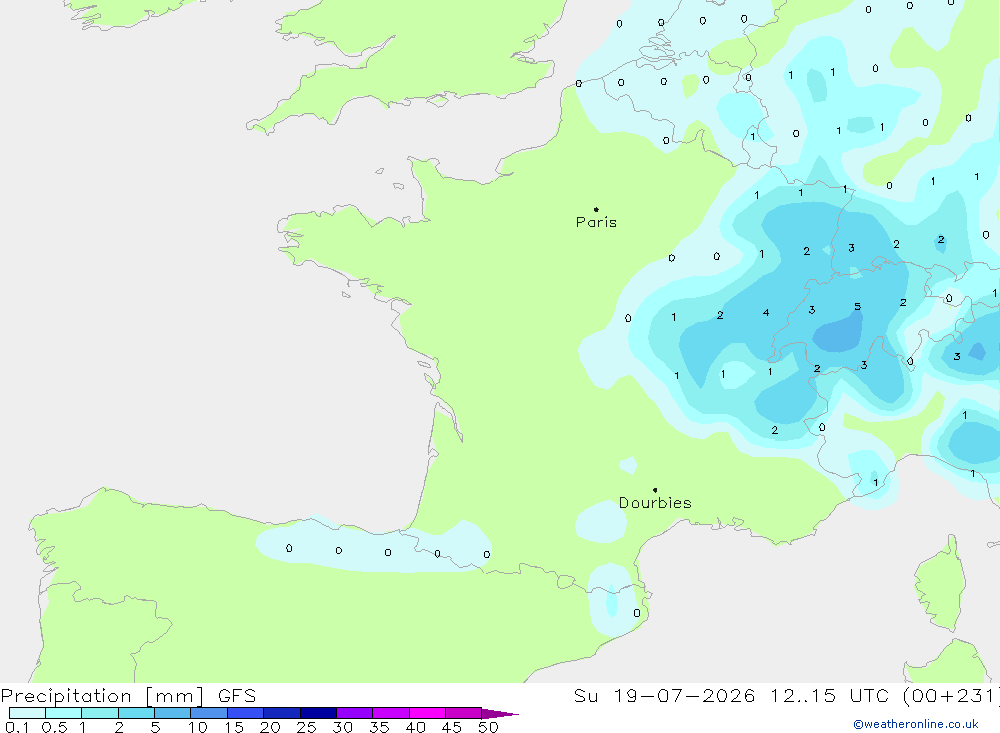Click the 'UTC (00+231)' forecast hour text
The height and width of the screenshot is (733, 1000).
pyautogui.click(x=924, y=695)
